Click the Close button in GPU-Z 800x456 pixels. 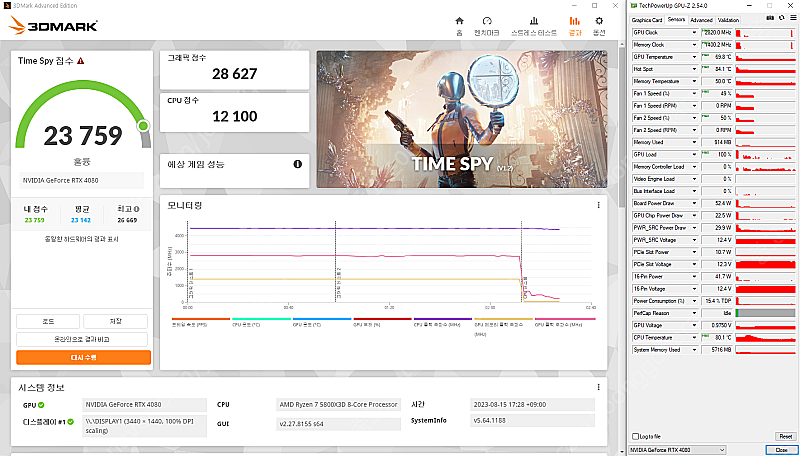coord(781,450)
